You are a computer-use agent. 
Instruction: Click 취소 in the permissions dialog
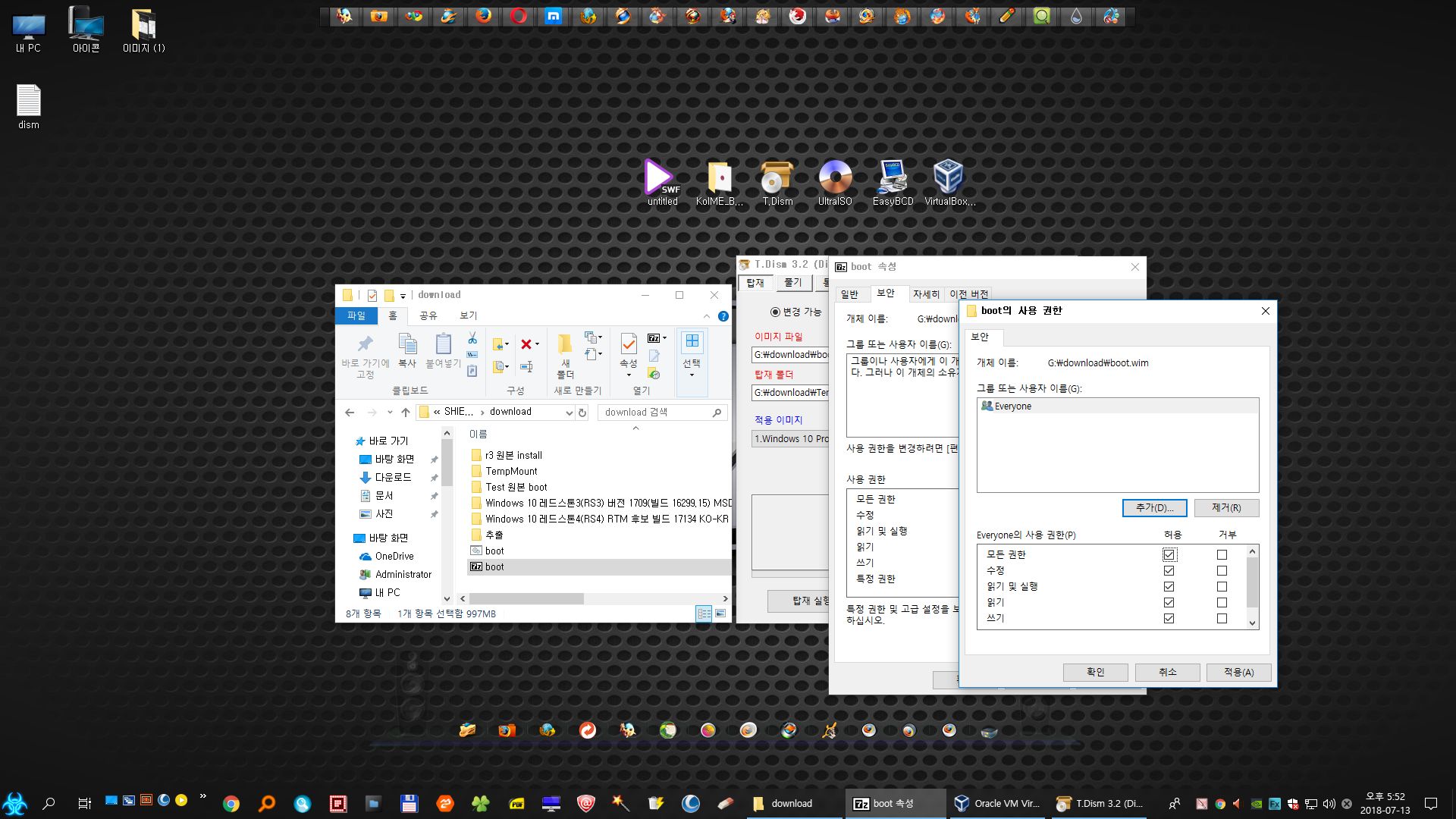tap(1167, 673)
